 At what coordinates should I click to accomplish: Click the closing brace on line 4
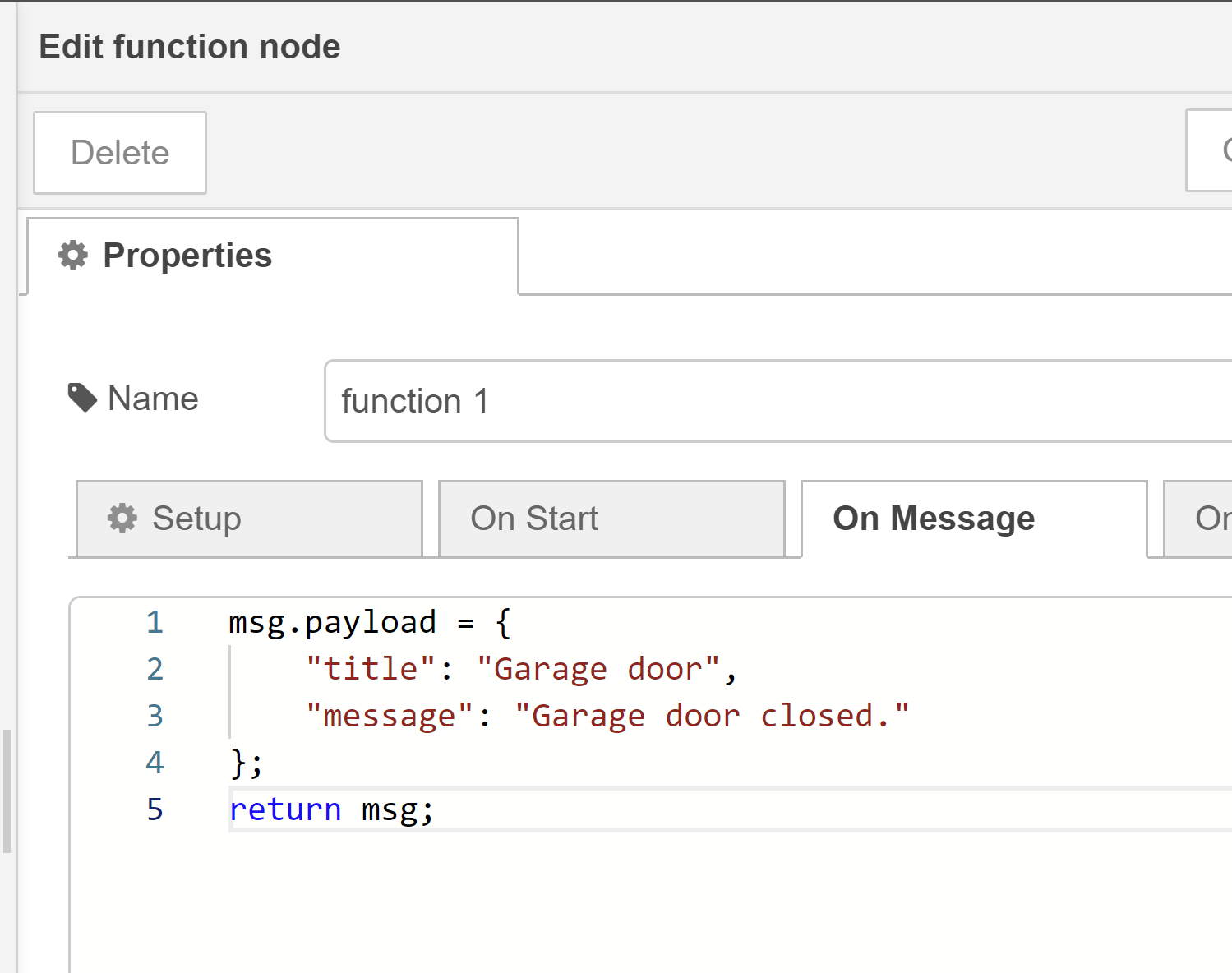click(238, 763)
